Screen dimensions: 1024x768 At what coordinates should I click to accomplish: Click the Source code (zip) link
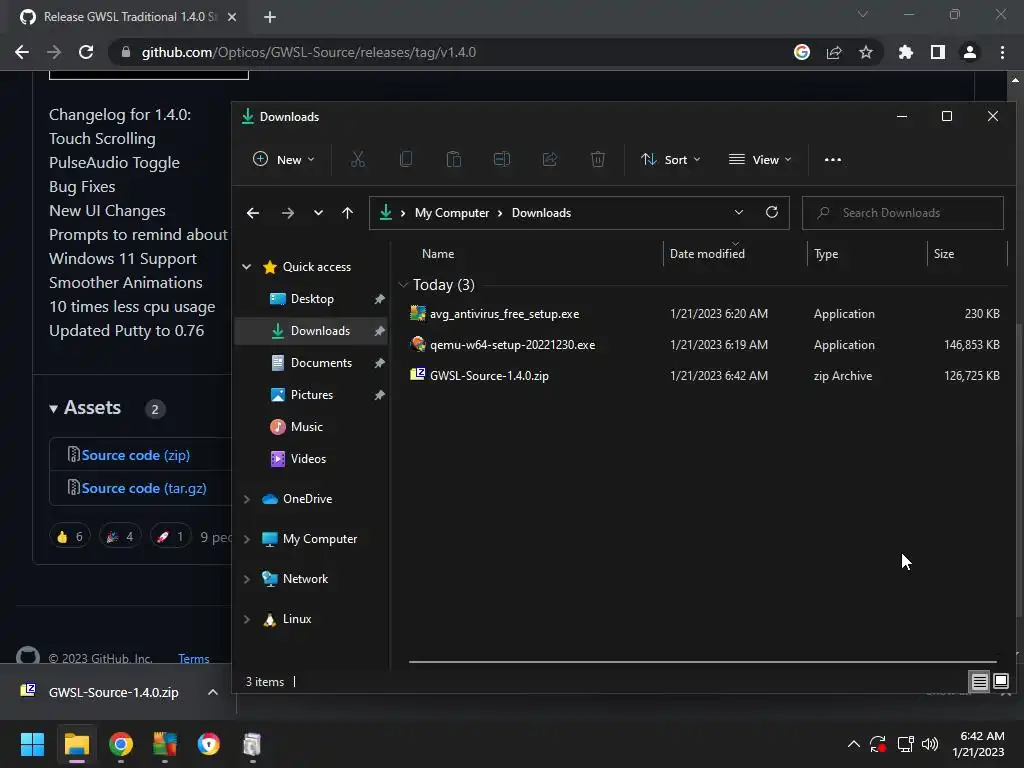(135, 455)
